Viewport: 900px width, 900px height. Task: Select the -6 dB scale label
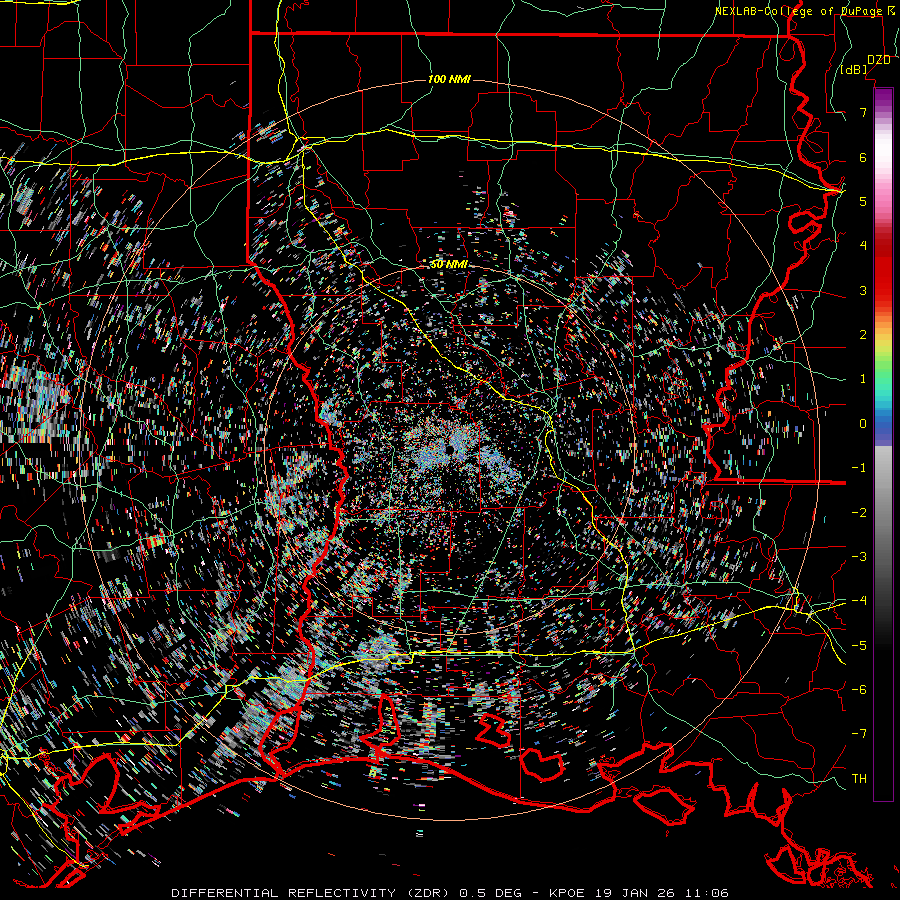[x=859, y=690]
